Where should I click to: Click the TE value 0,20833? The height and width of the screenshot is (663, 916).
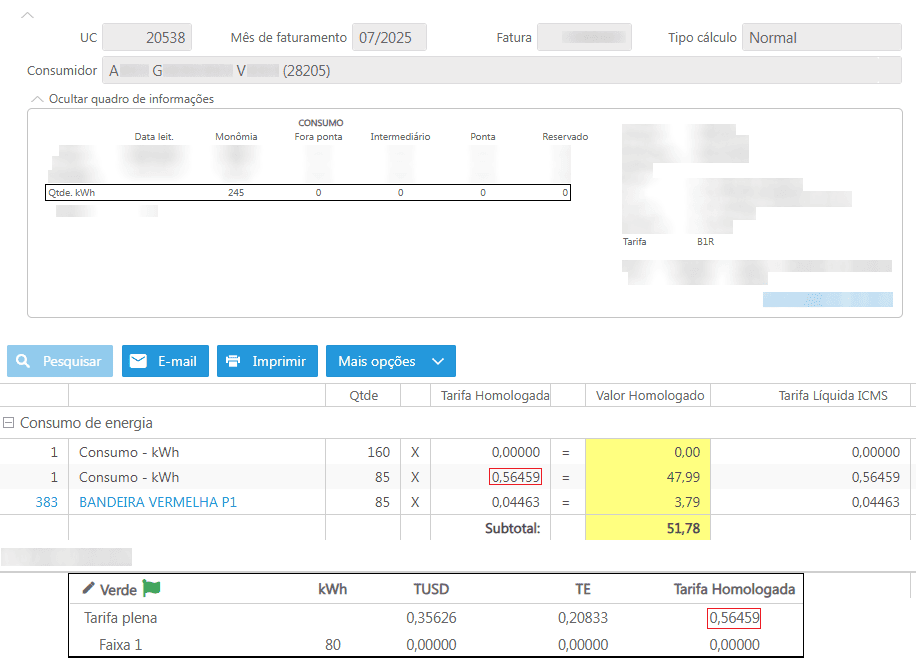coord(582,618)
